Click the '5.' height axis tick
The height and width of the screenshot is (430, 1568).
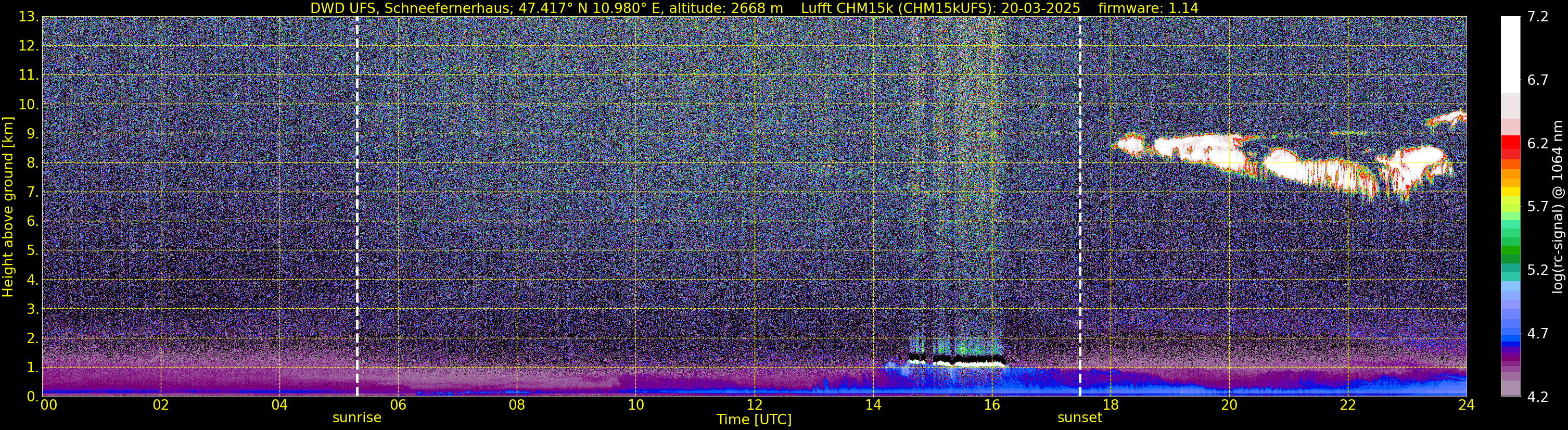pyautogui.click(x=33, y=250)
